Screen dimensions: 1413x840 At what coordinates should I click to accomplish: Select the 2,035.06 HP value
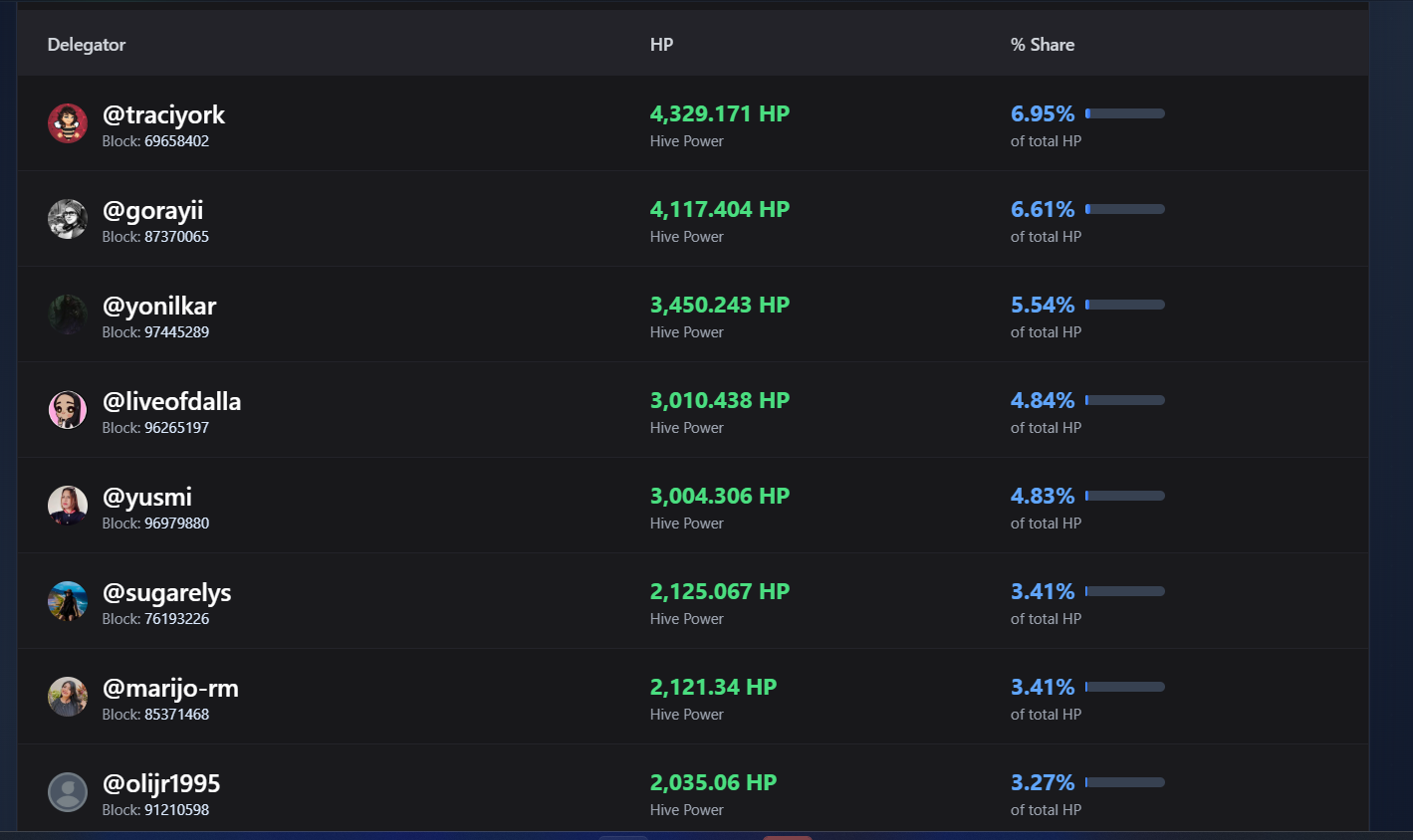click(713, 782)
